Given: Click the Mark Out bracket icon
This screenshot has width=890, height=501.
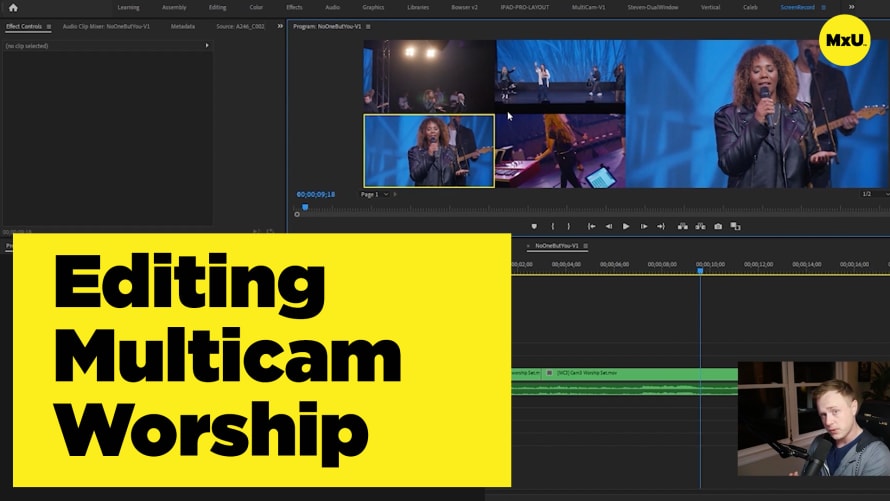Looking at the screenshot, I should [x=569, y=226].
